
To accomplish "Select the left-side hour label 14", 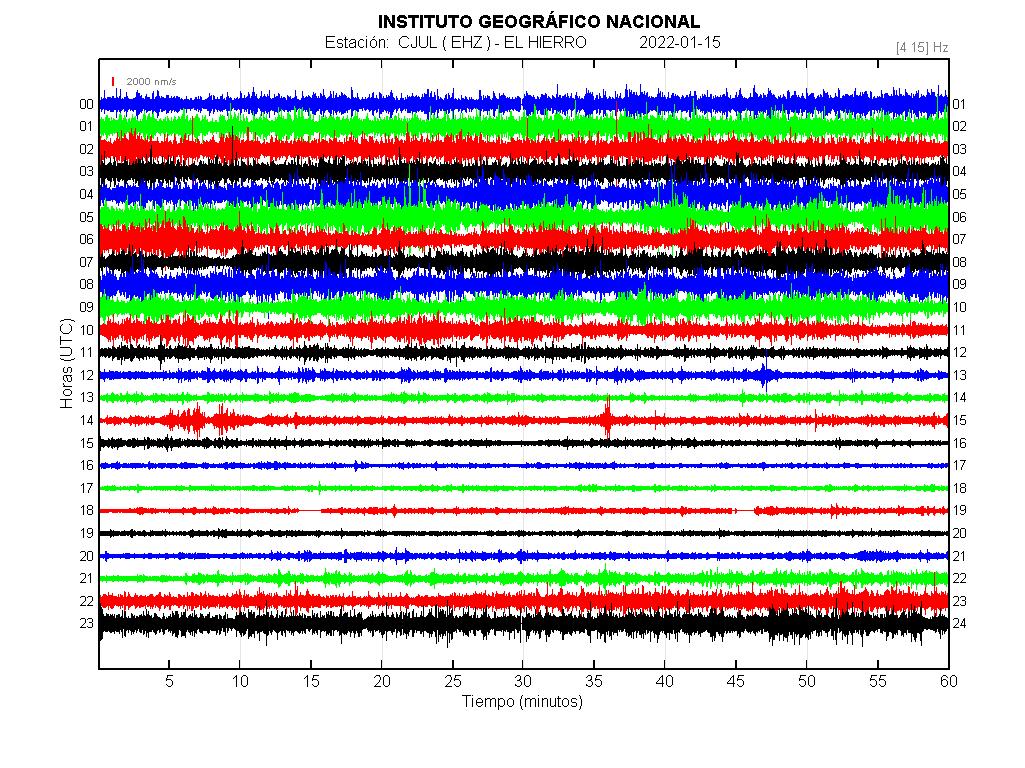I will [x=87, y=420].
